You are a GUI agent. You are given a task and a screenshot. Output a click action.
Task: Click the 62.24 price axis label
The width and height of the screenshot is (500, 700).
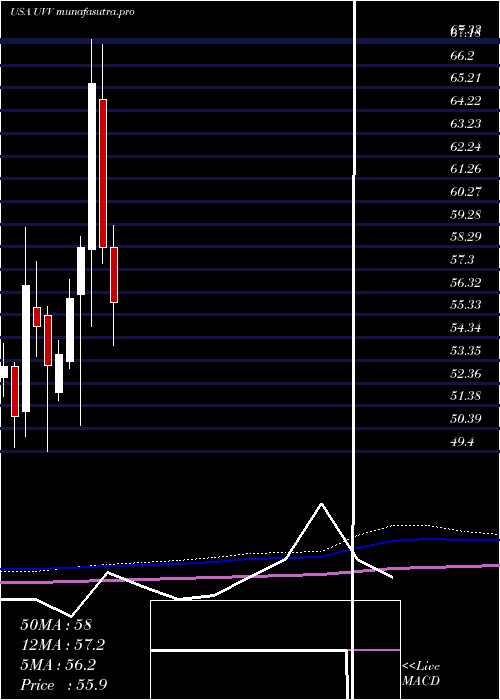(x=466, y=146)
